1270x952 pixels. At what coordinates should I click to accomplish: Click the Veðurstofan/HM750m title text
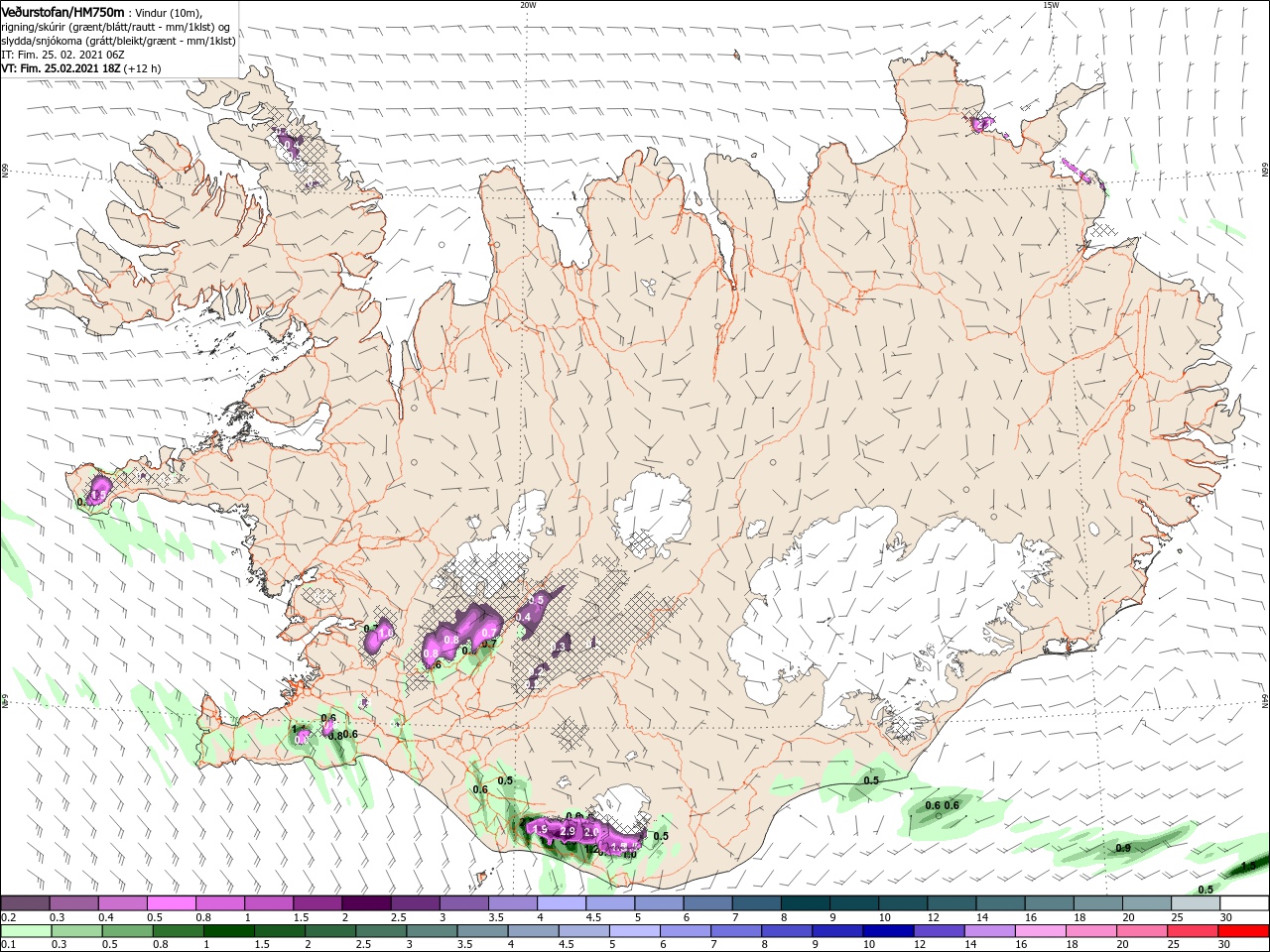63,11
